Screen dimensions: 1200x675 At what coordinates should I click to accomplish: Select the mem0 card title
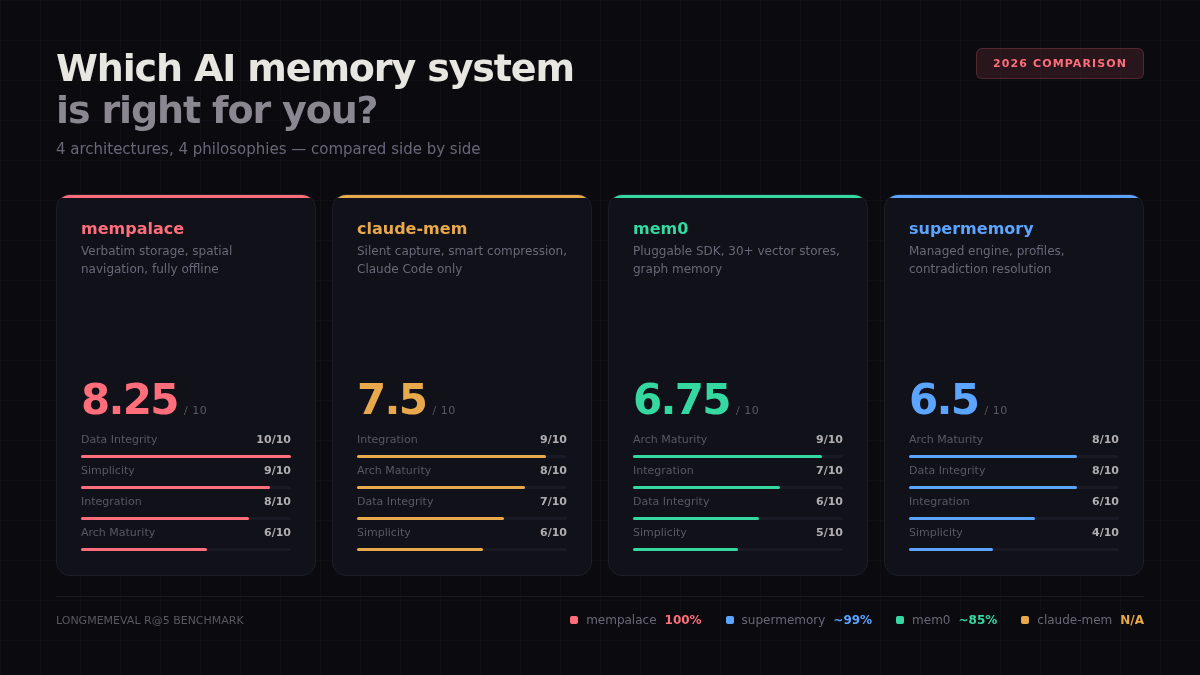[660, 228]
